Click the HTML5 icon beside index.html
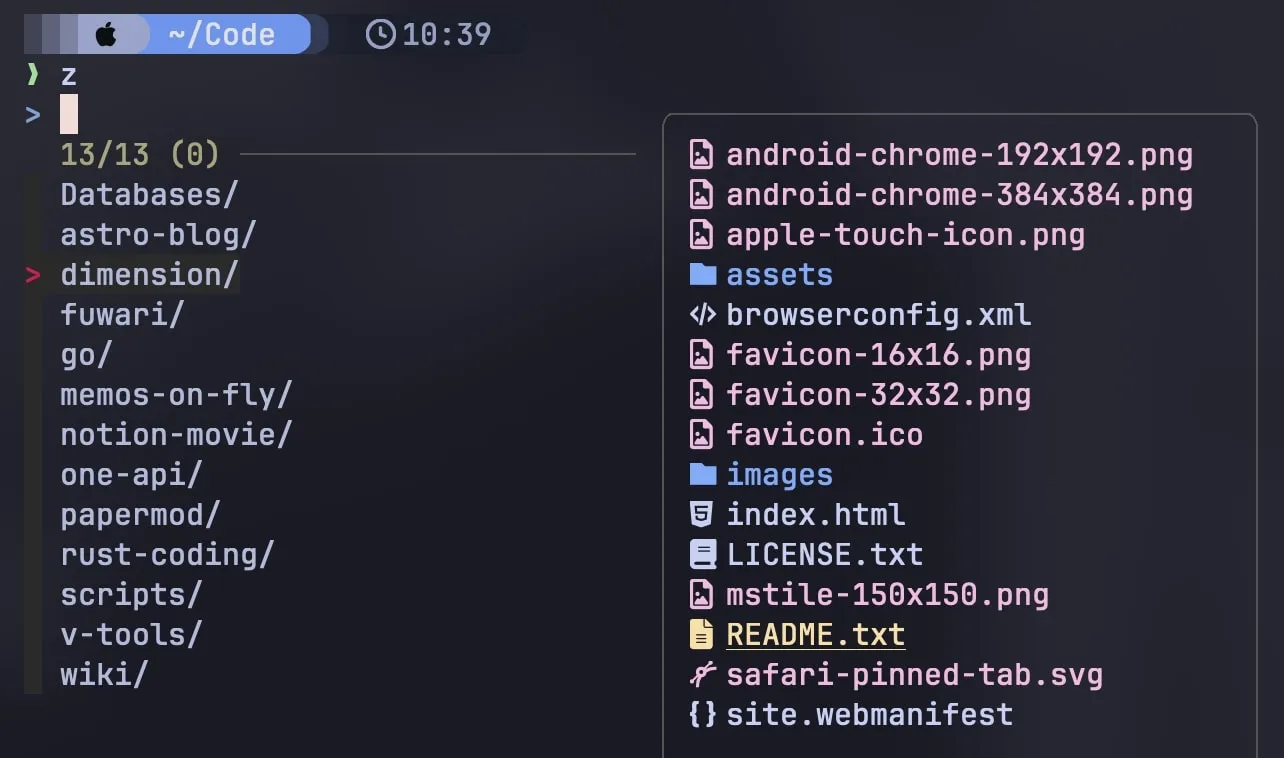The image size is (1284, 758). tap(702, 515)
